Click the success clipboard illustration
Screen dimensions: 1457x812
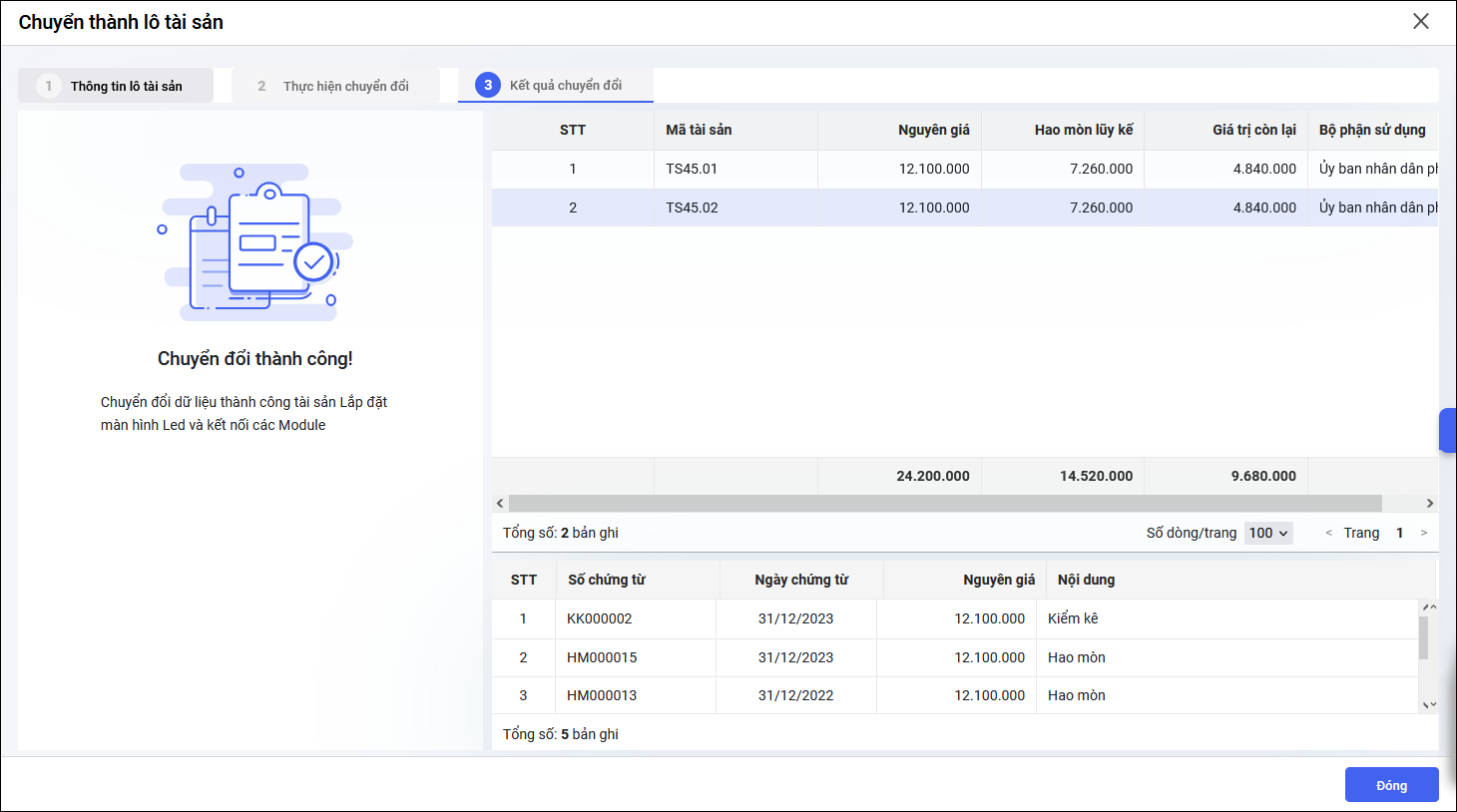click(255, 242)
